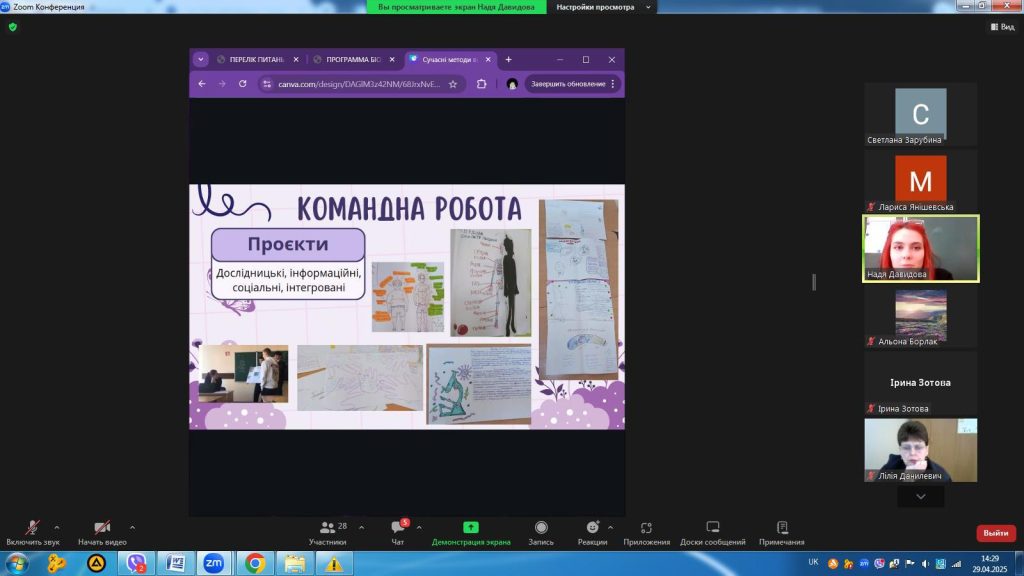The width and height of the screenshot is (1024, 576).
Task: Expand chat options arrow beside Чат
Action: coord(419,527)
